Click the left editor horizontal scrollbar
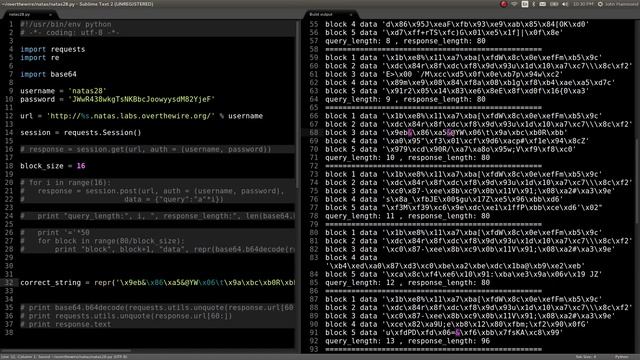The width and height of the screenshot is (640, 360). pyautogui.click(x=65, y=350)
